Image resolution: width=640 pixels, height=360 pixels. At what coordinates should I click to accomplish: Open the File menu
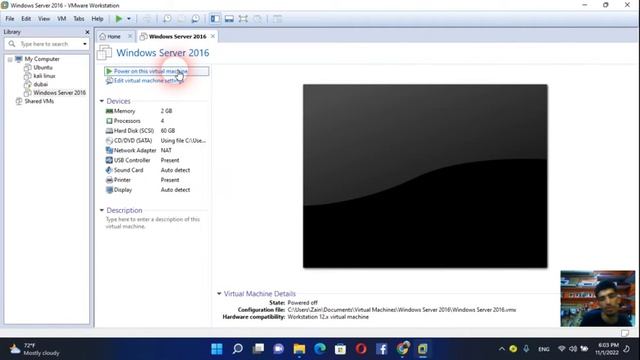pos(10,19)
